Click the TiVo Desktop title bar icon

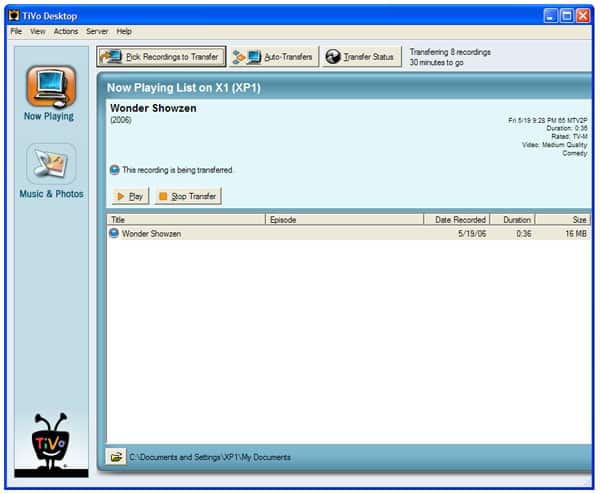[13, 16]
